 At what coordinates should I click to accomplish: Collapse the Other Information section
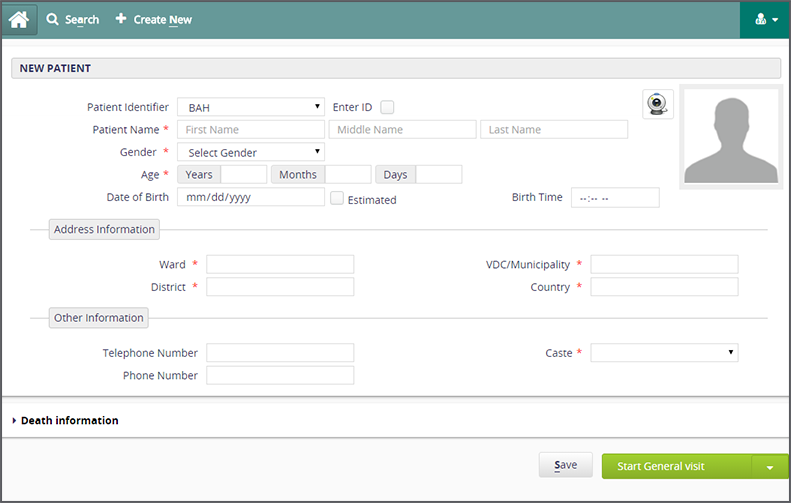pyautogui.click(x=99, y=318)
